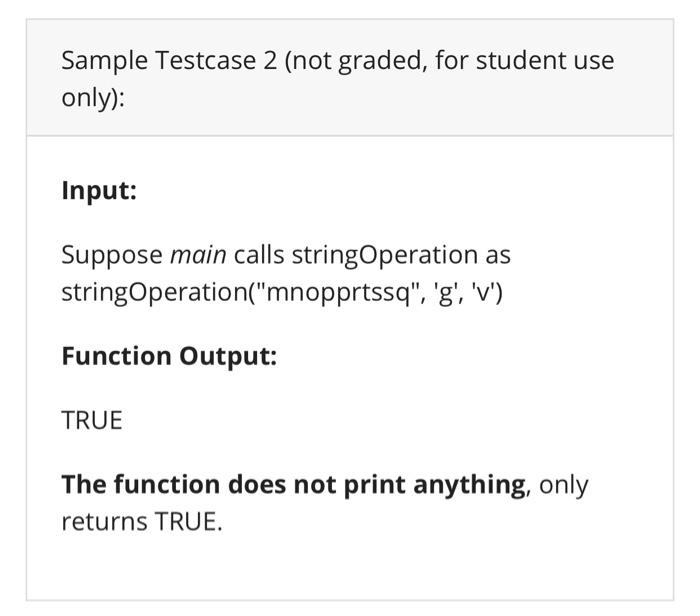Screen dimensions: 700x616
Task: Click the 'returns TRUE.' closing text
Action: [142, 521]
